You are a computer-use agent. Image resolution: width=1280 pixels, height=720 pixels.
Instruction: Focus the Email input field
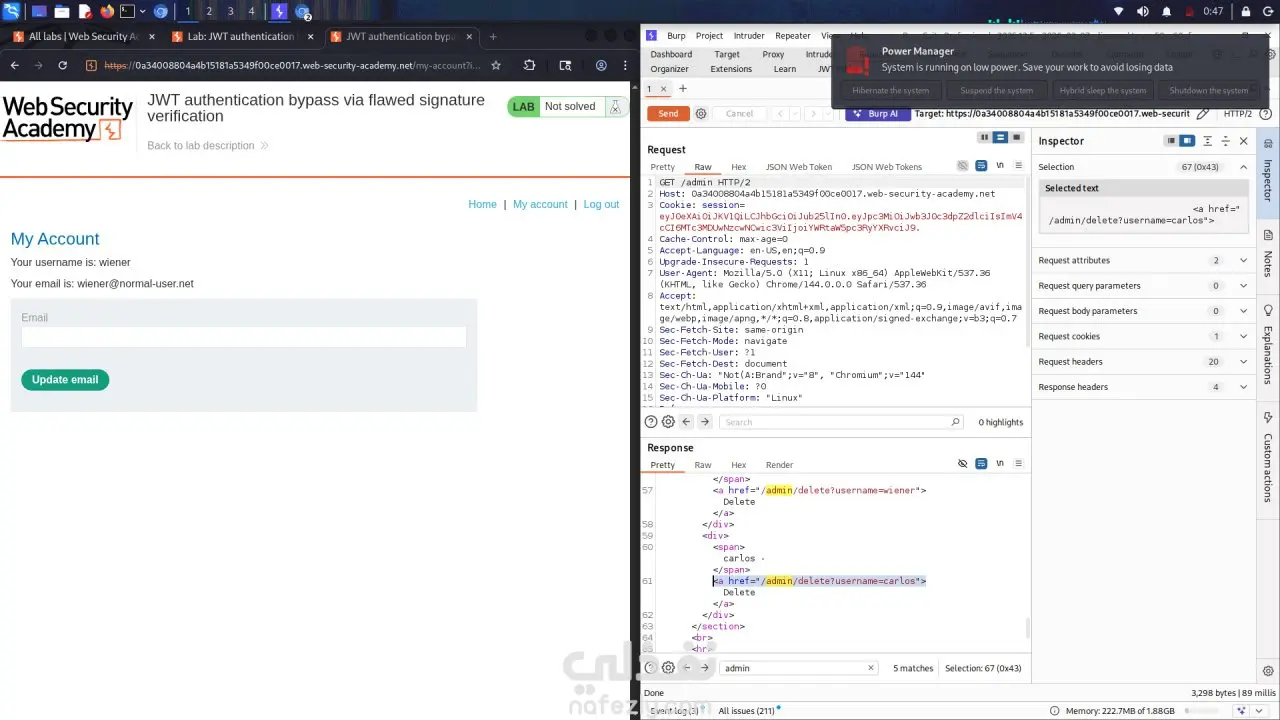(244, 337)
